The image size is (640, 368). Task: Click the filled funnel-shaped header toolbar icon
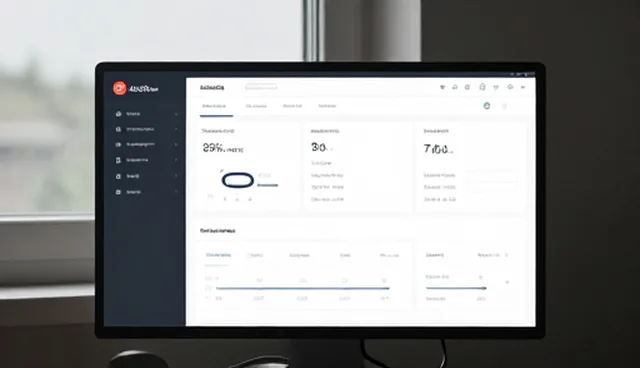pos(442,87)
